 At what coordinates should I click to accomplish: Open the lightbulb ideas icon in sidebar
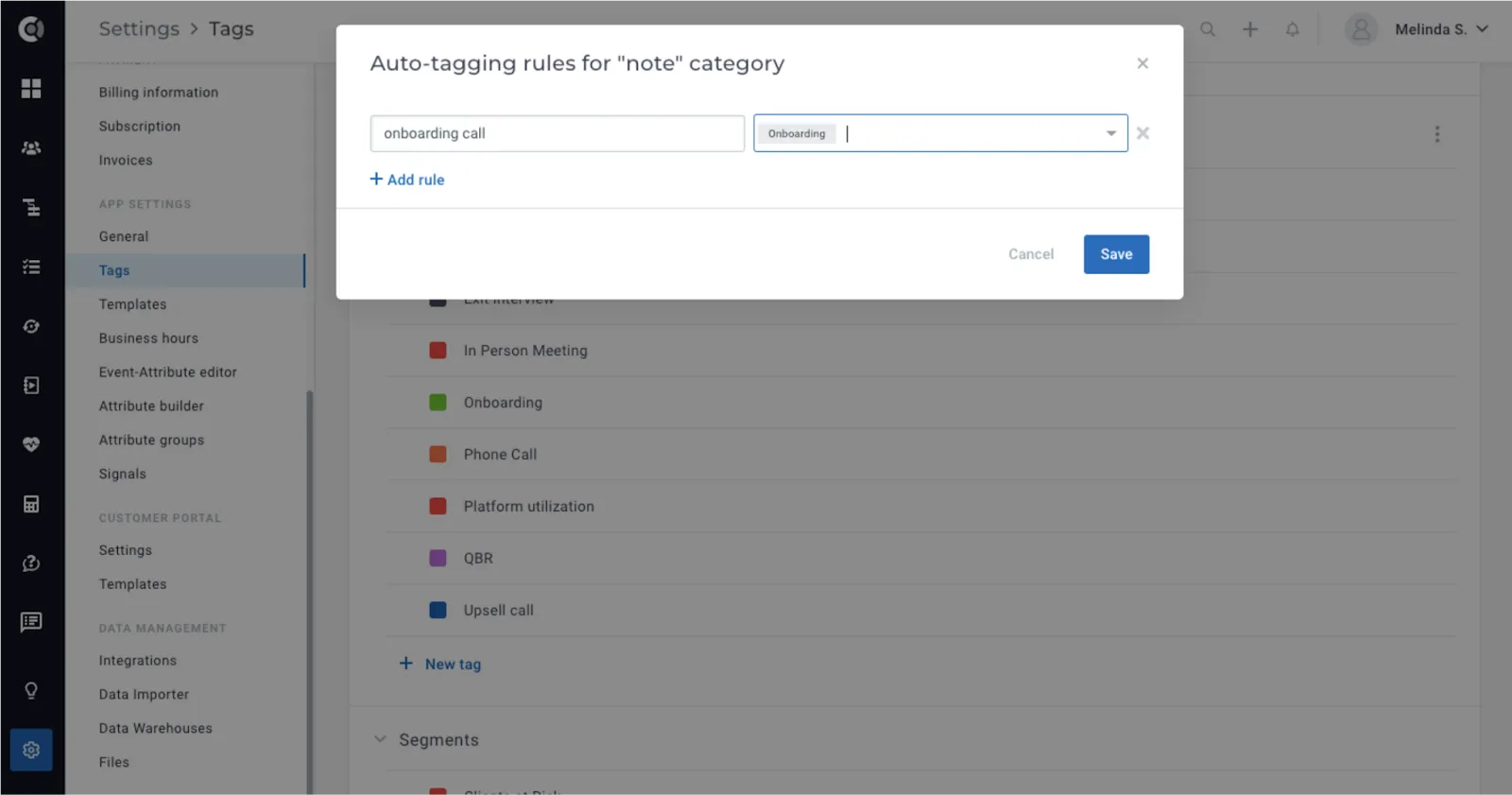31,690
